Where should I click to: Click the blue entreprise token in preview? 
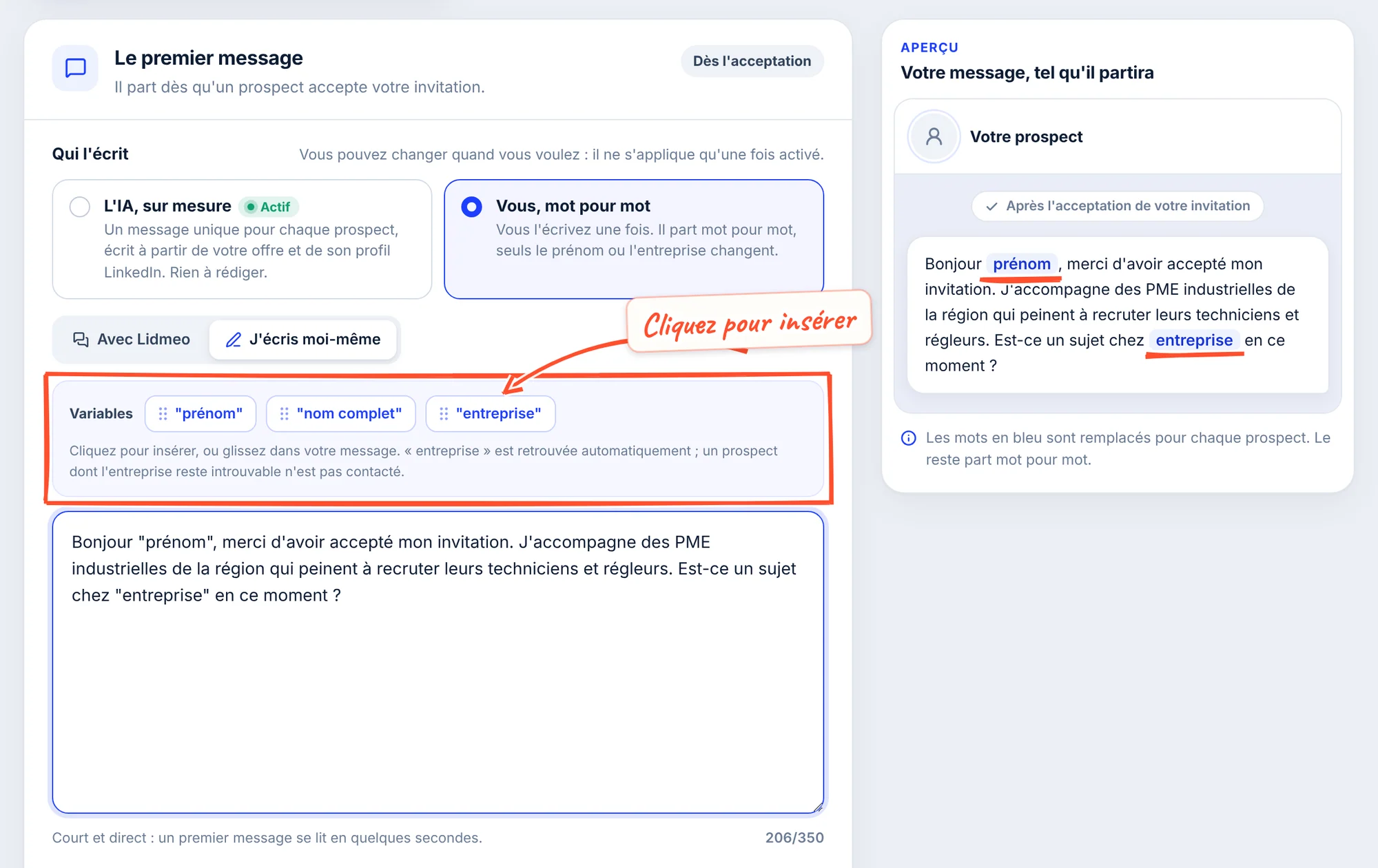(1194, 340)
